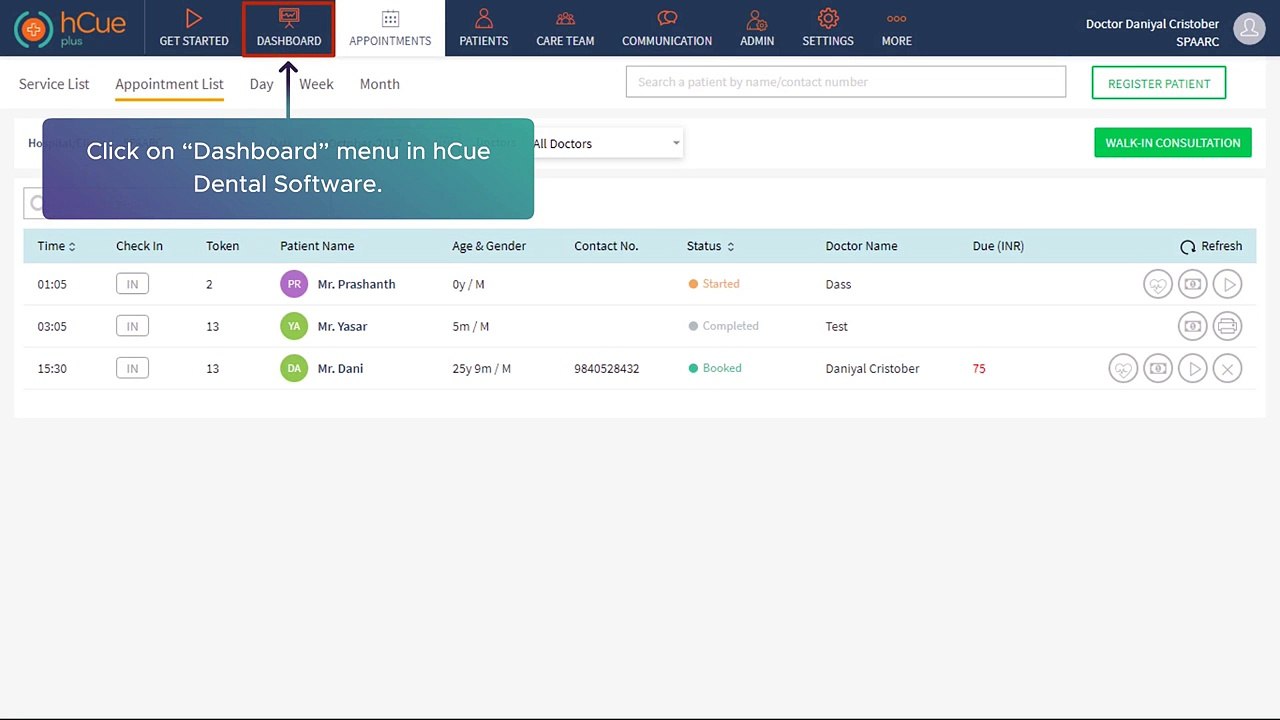
Task: Click the DA avatar for Mr. Dani
Action: (x=294, y=368)
